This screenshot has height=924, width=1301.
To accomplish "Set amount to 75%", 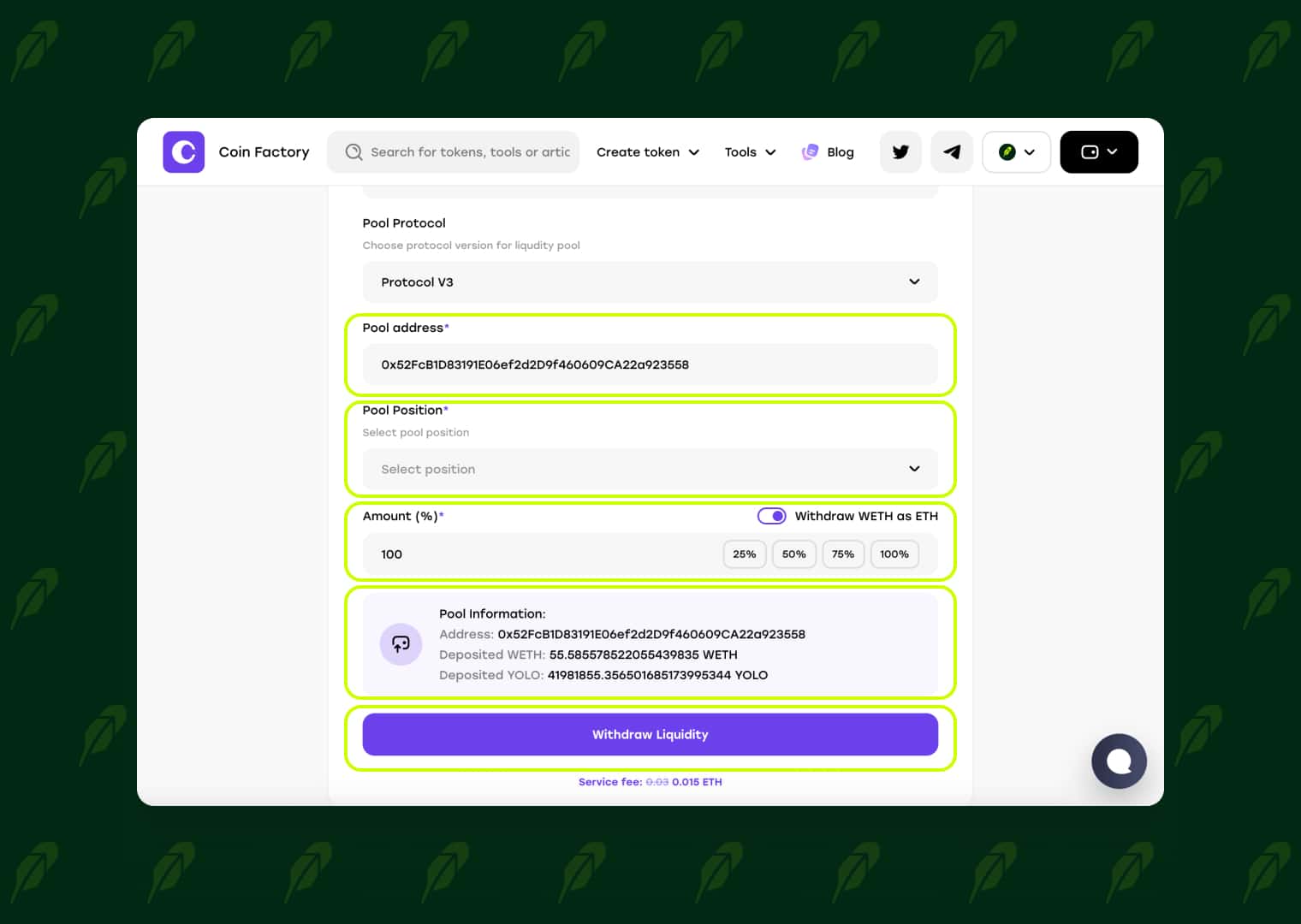I will (x=843, y=554).
